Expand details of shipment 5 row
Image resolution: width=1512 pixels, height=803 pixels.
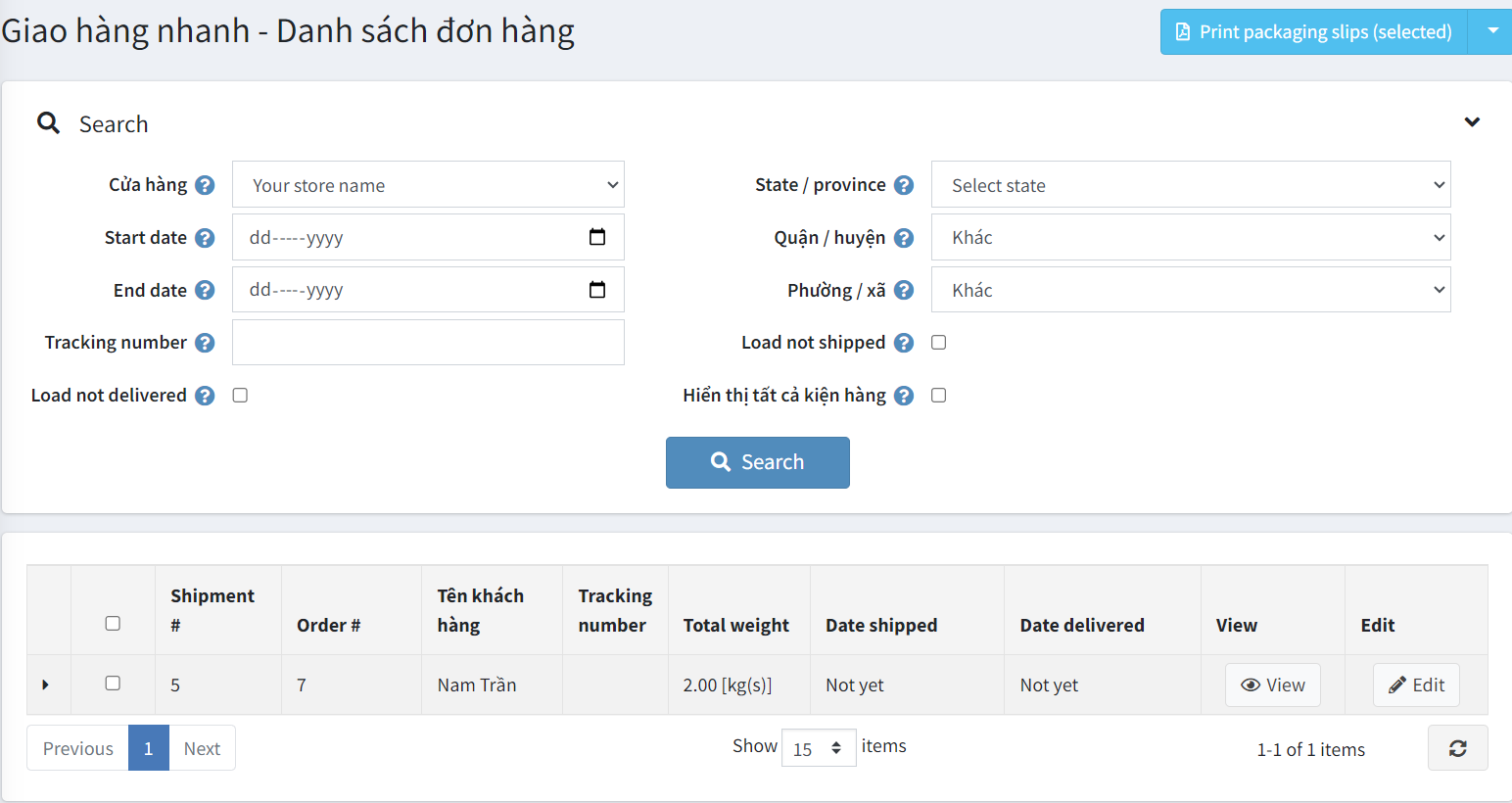pyautogui.click(x=45, y=685)
